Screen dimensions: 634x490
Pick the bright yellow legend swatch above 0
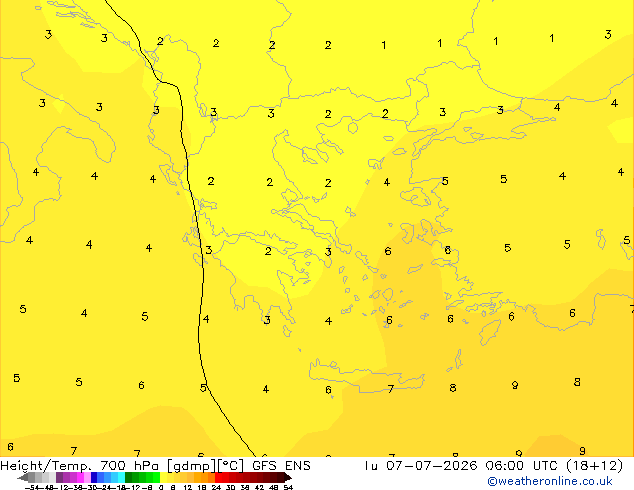tap(163, 477)
